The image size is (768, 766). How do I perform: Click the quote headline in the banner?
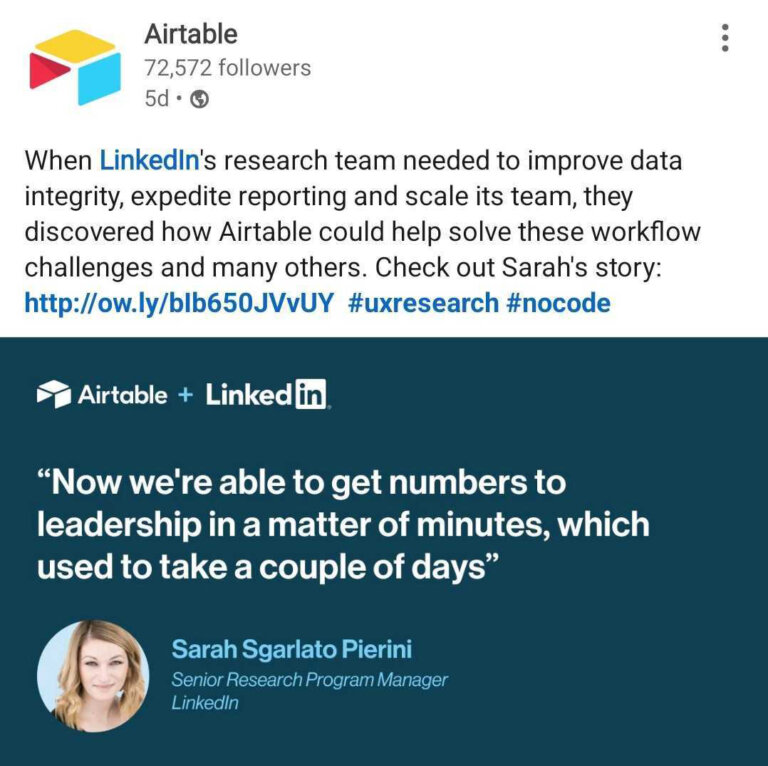[x=342, y=524]
